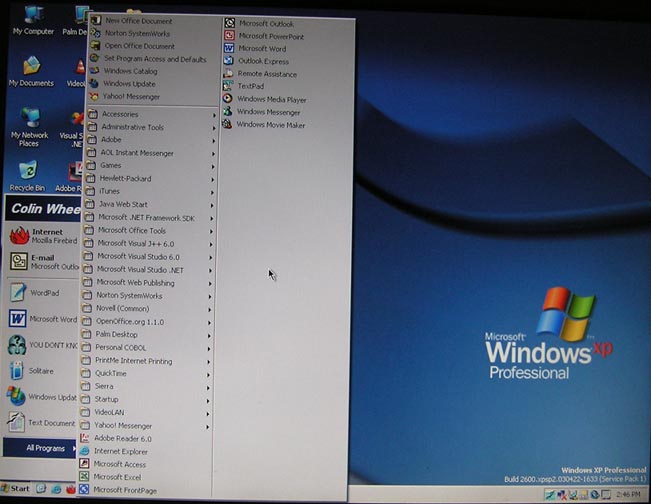The width and height of the screenshot is (651, 504).
Task: Click the Start button
Action: [x=16, y=489]
